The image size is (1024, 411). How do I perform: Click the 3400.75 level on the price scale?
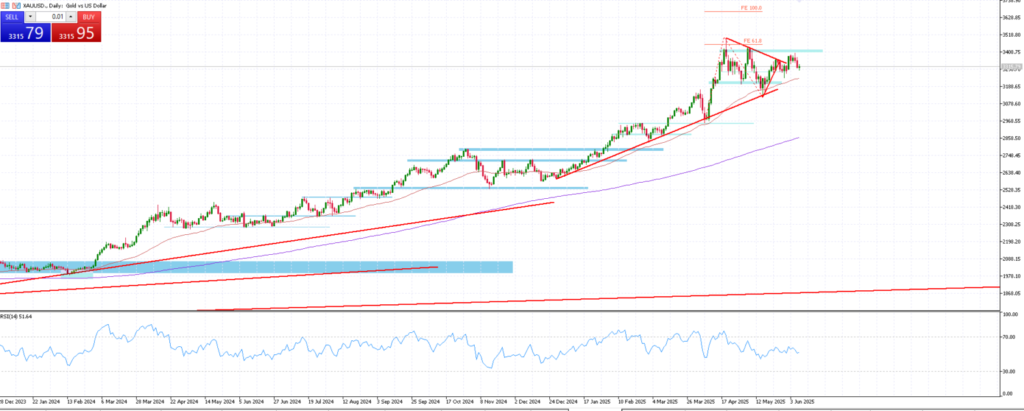(1010, 52)
